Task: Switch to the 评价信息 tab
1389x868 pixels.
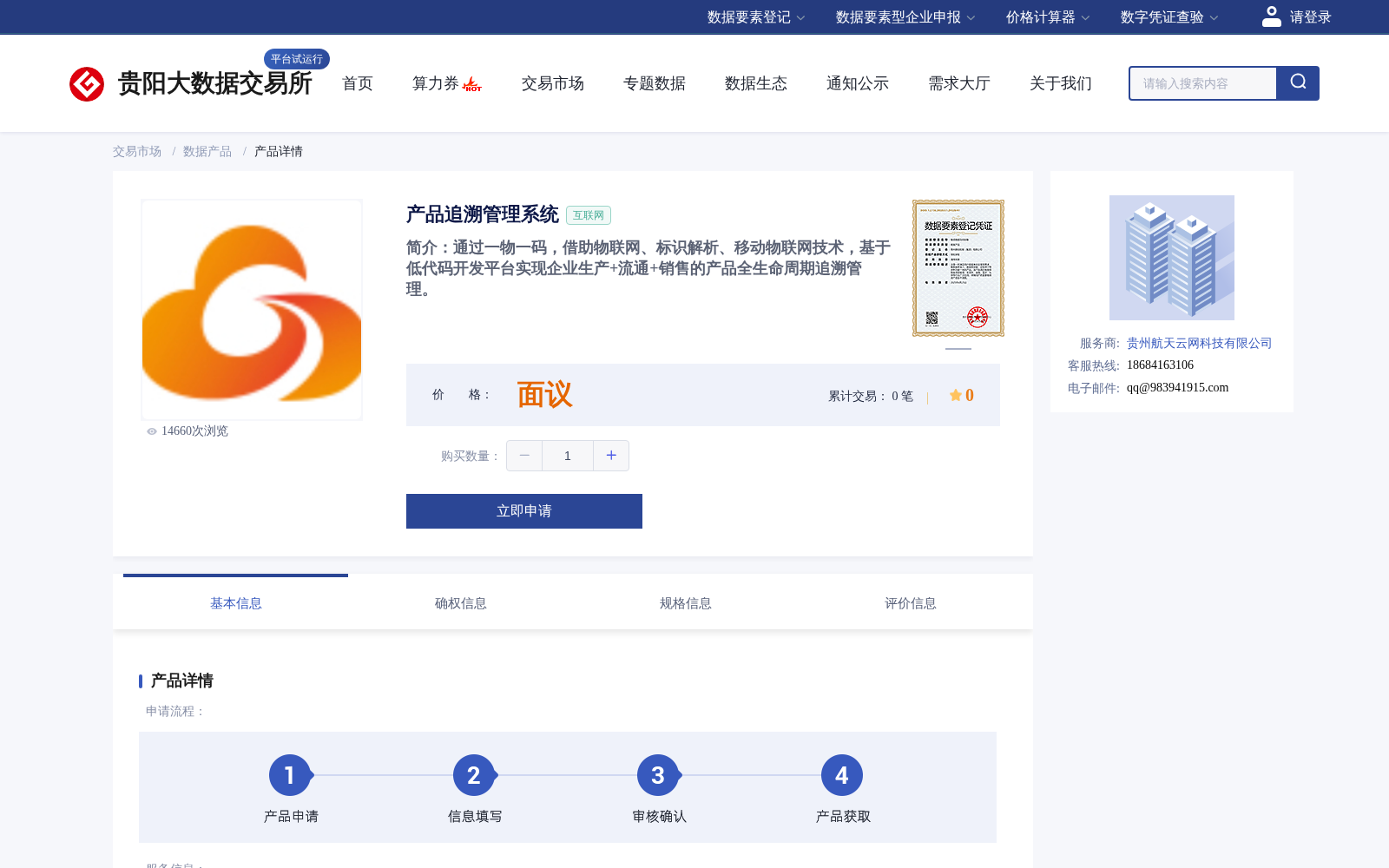Action: [x=911, y=602]
